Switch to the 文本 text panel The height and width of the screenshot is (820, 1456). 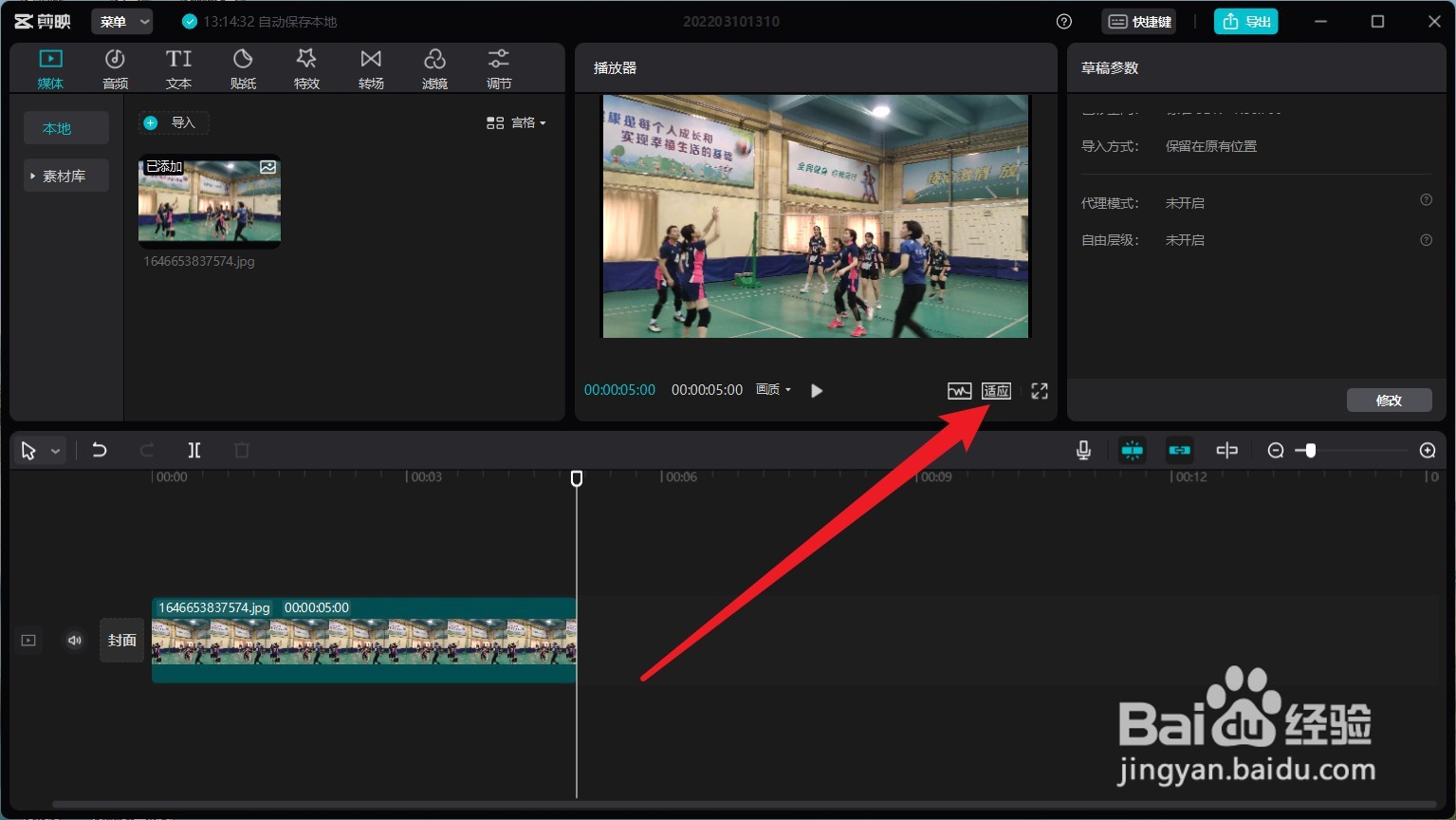pyautogui.click(x=178, y=67)
